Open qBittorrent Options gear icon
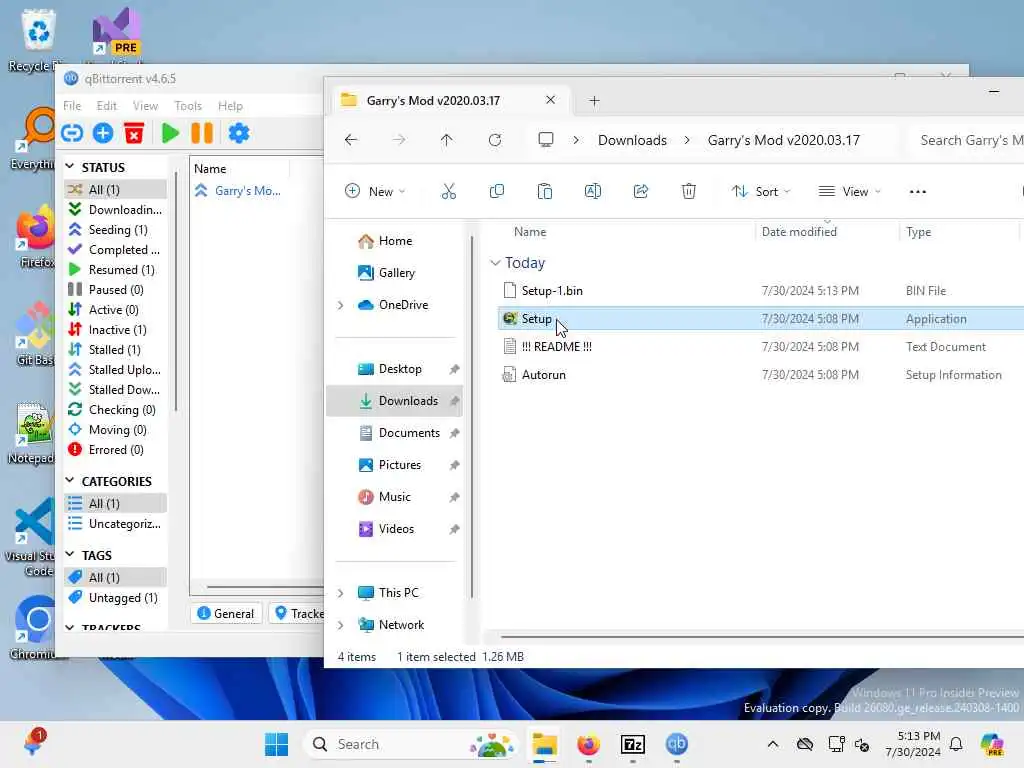This screenshot has width=1024, height=768. (238, 133)
